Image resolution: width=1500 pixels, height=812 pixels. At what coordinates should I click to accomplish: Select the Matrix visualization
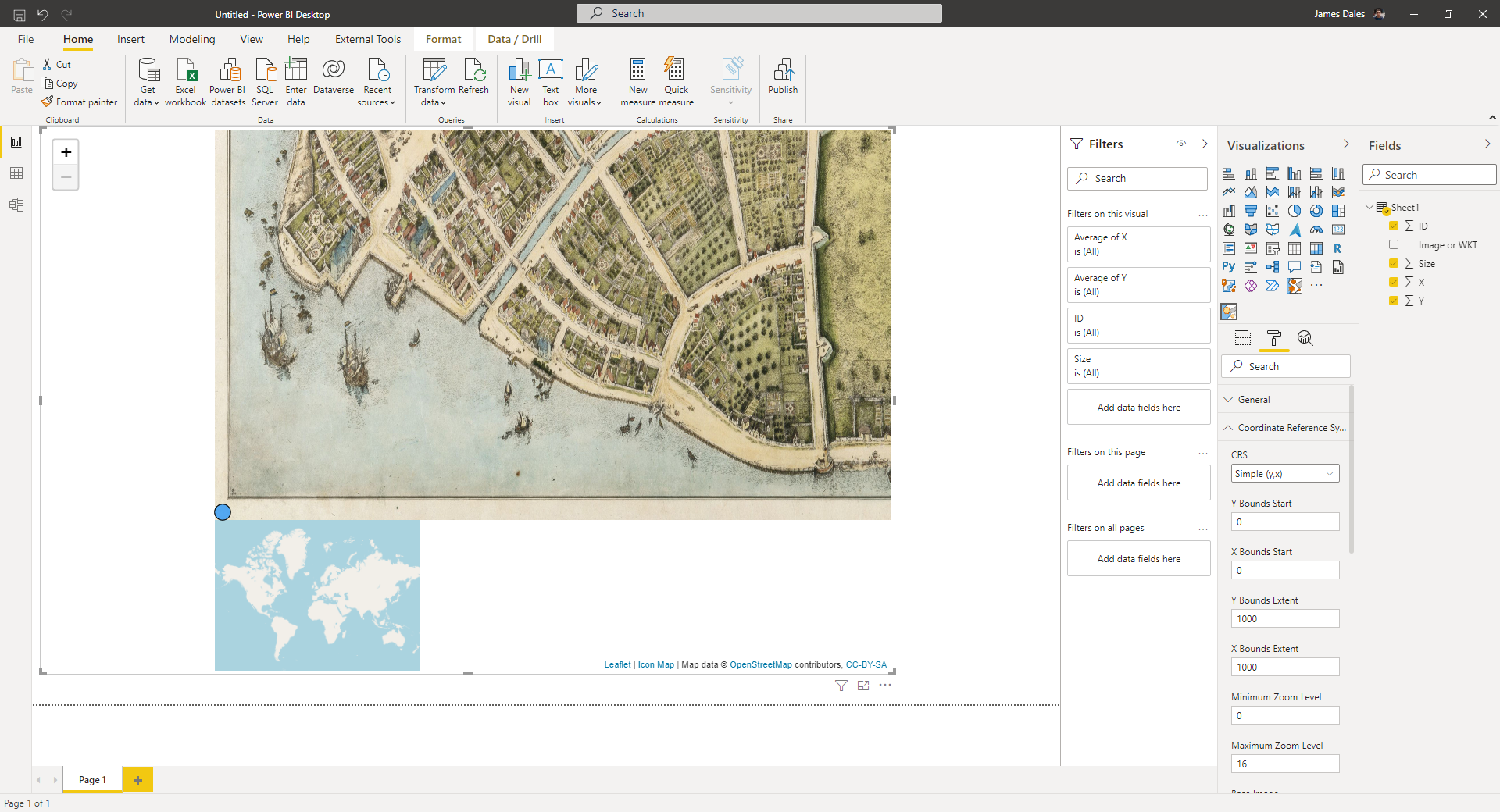1316,248
